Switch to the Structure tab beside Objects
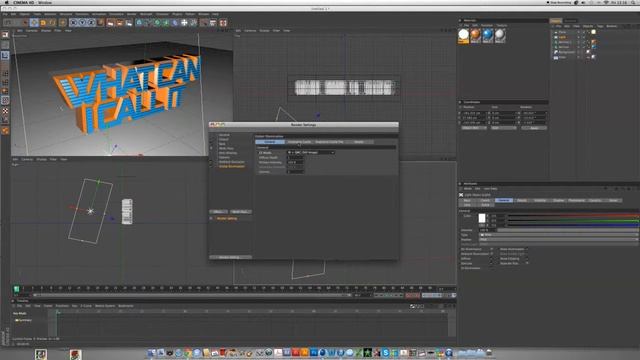Viewport: 640px width, 360px height. pyautogui.click(x=570, y=21)
